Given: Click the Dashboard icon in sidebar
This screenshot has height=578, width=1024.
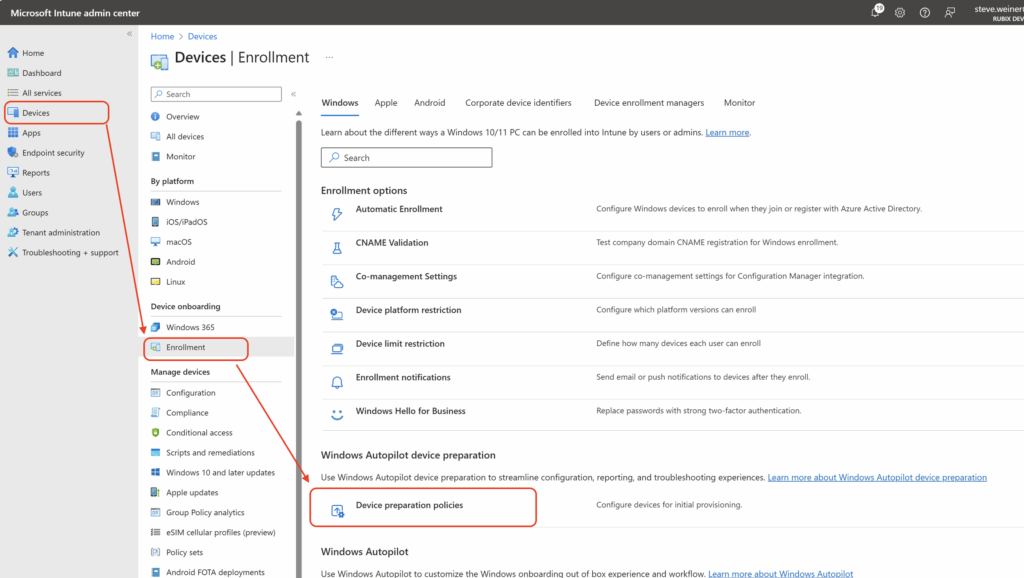Looking at the screenshot, I should [13, 72].
